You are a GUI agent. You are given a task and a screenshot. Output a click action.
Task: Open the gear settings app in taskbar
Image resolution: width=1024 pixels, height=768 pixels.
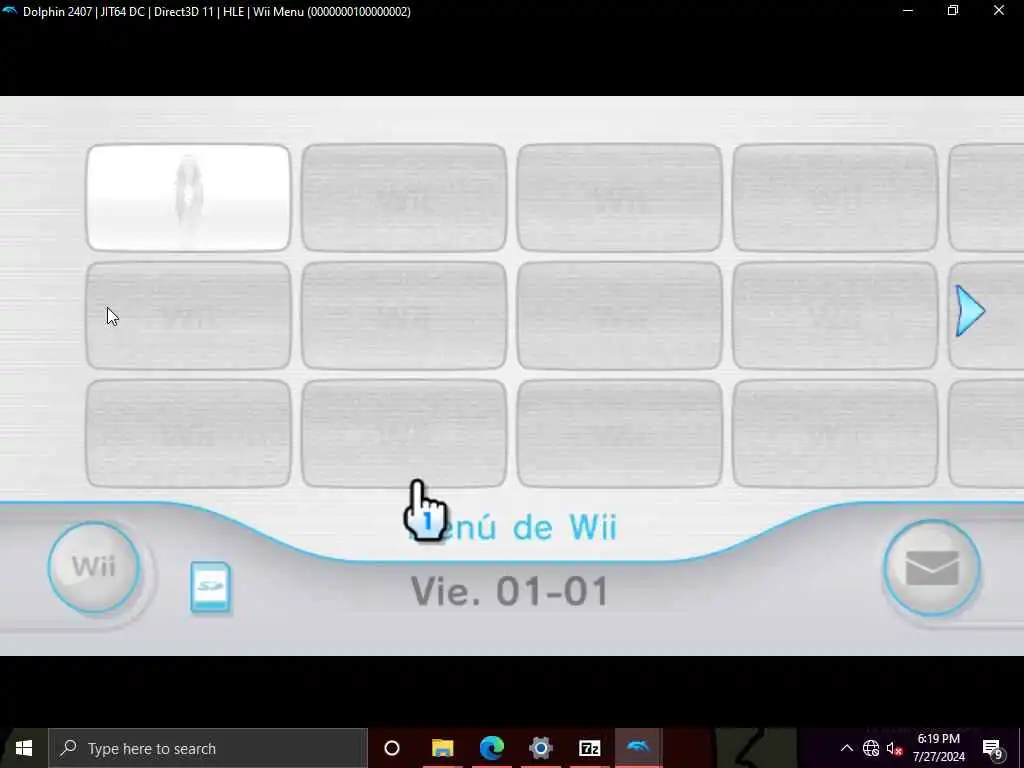pyautogui.click(x=541, y=748)
